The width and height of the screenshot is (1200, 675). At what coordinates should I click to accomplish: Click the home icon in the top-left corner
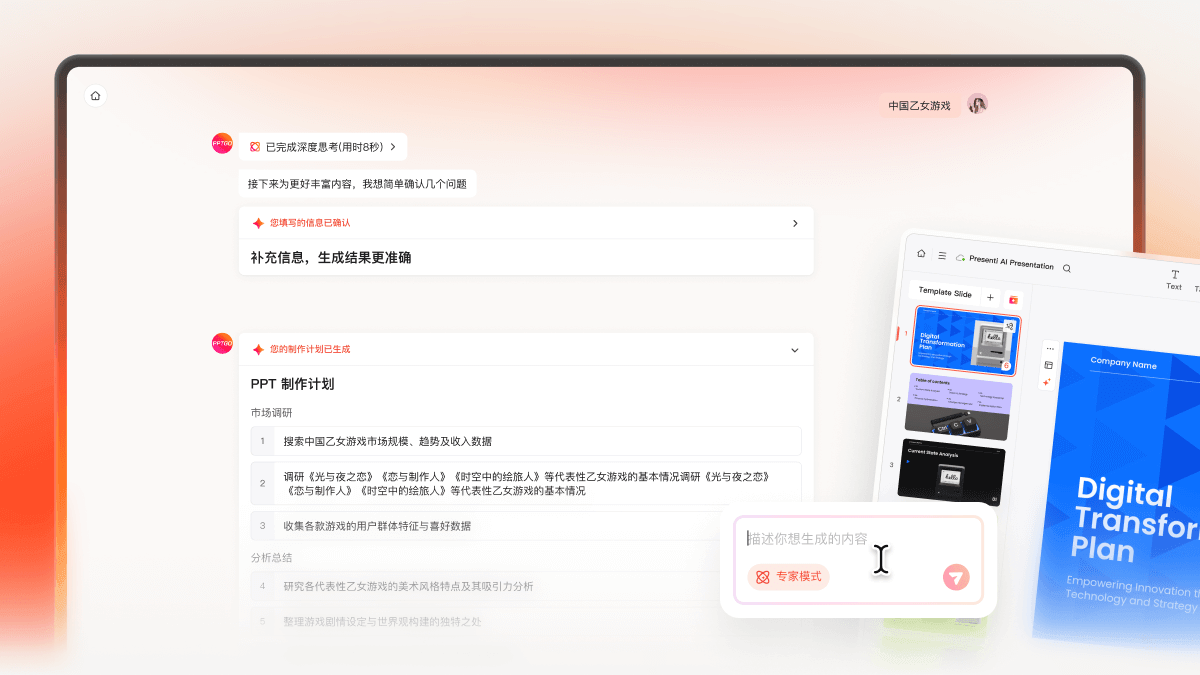coord(95,95)
